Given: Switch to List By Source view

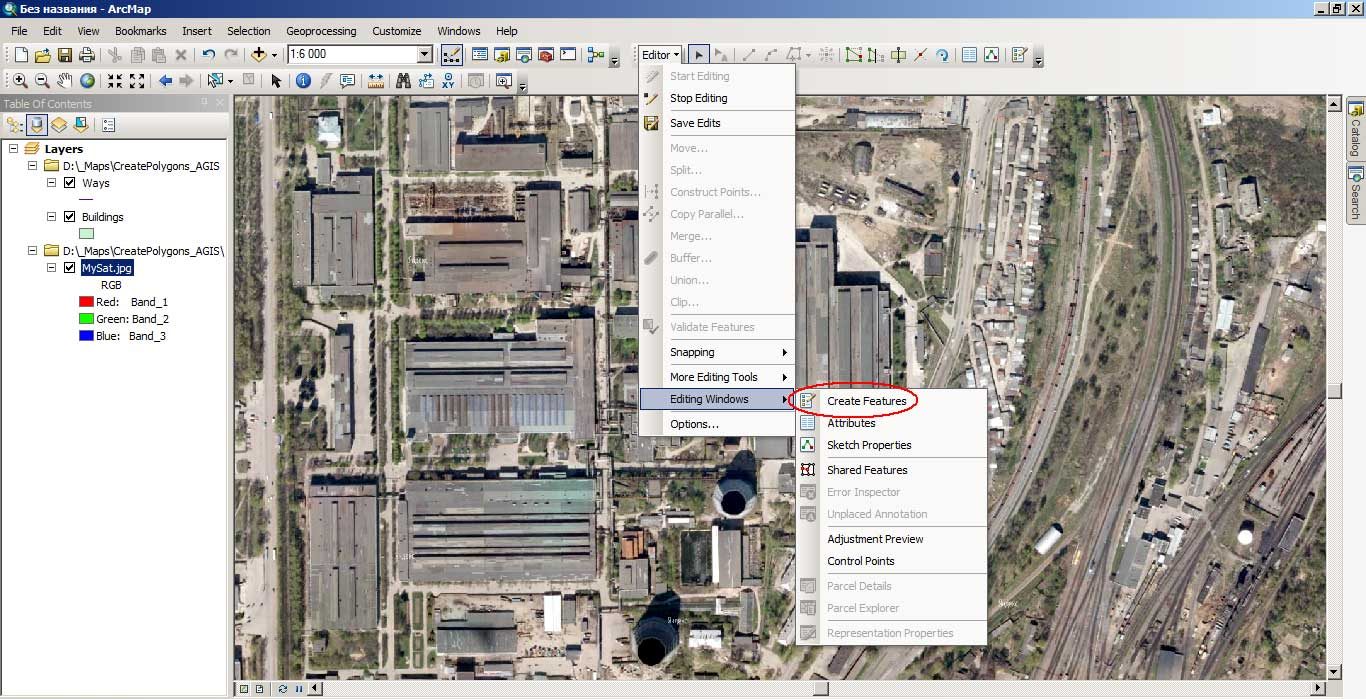Looking at the screenshot, I should click(37, 125).
